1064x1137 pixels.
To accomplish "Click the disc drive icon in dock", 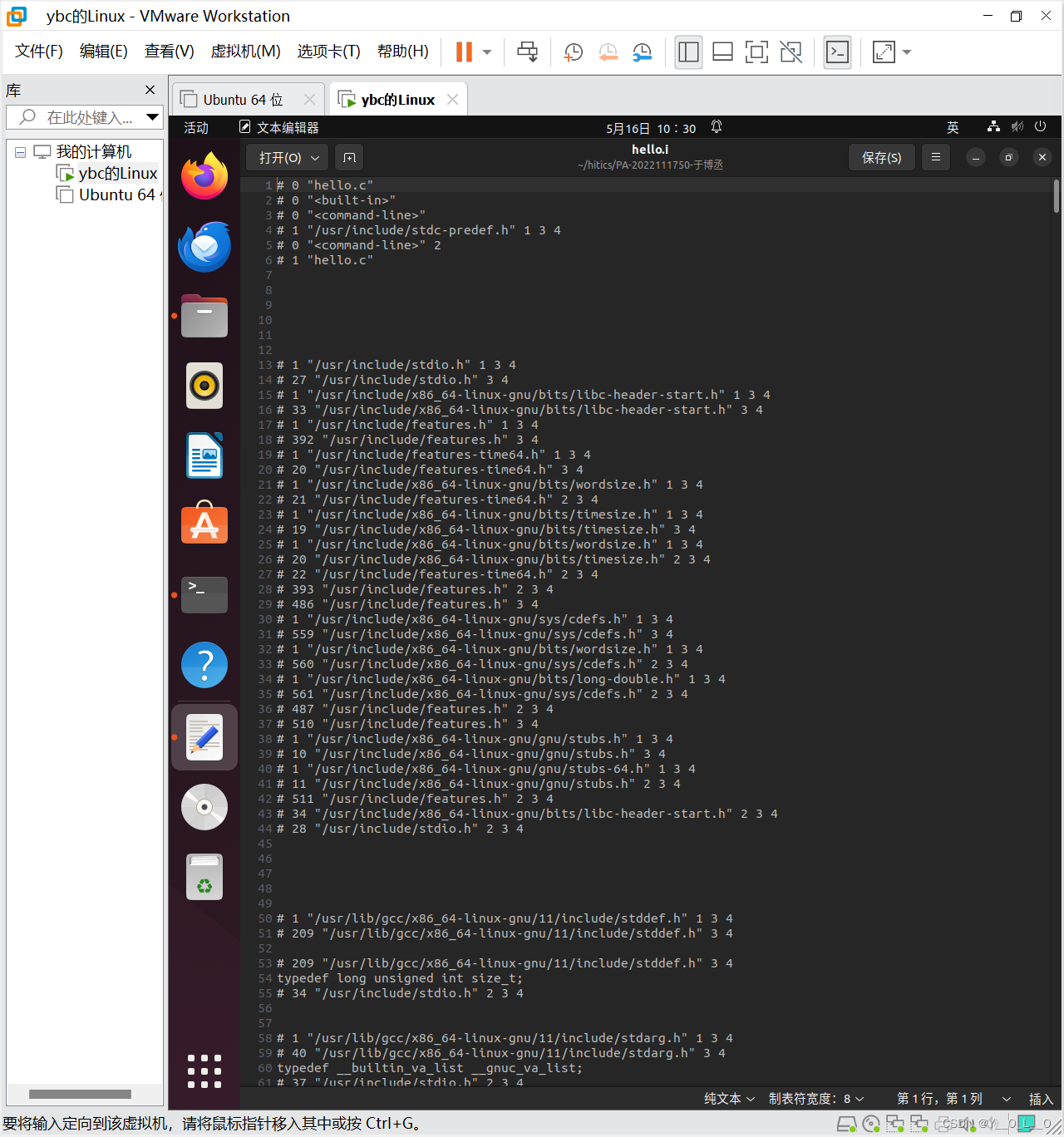I will (x=204, y=807).
